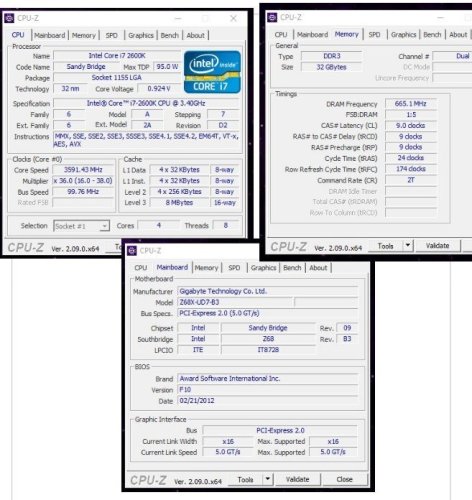This screenshot has width=472, height=500.
Task: Switch to Mainboard tab in CPU window
Action: coord(50,35)
